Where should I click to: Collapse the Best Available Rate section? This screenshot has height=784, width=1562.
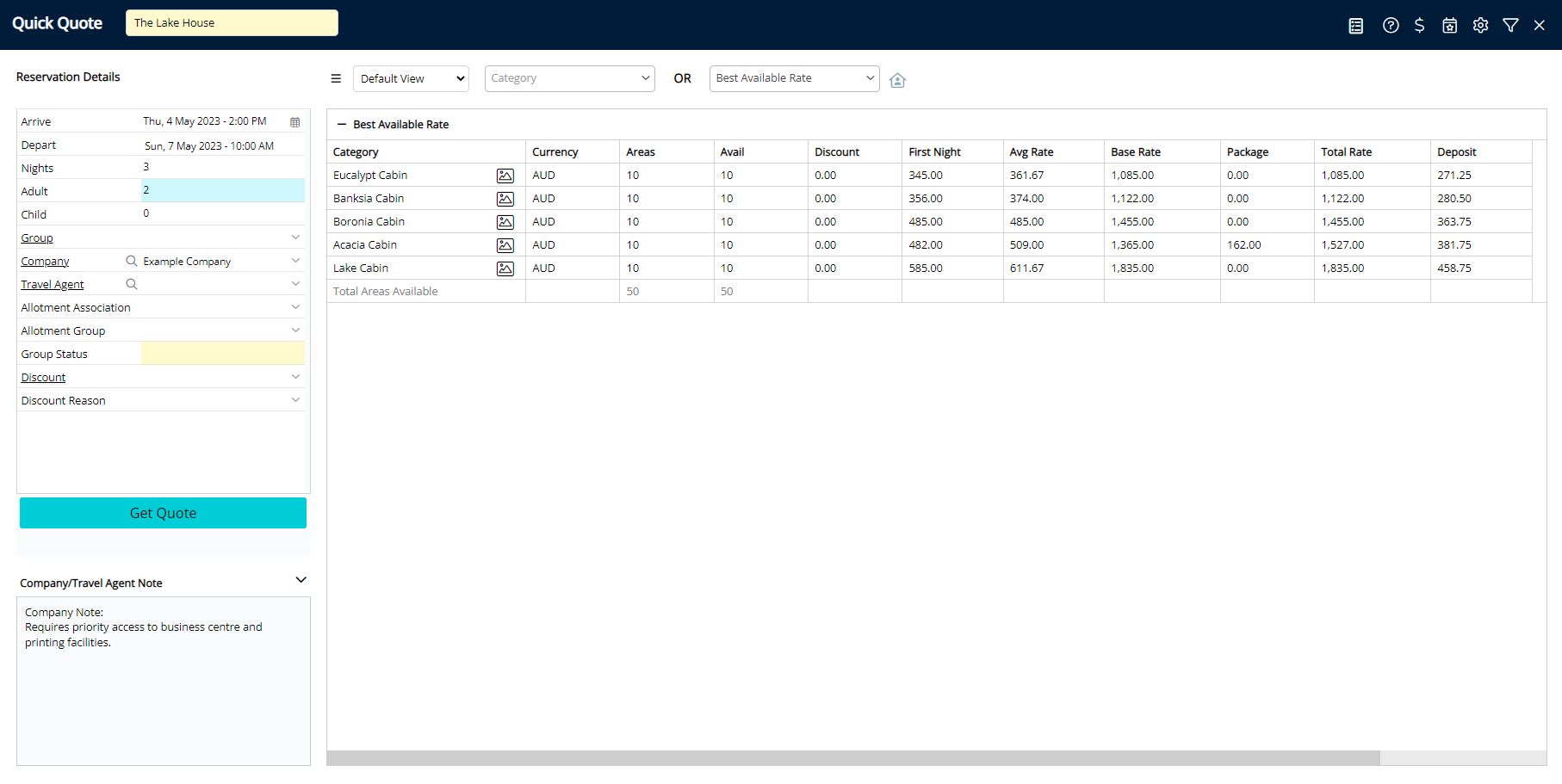tap(342, 125)
